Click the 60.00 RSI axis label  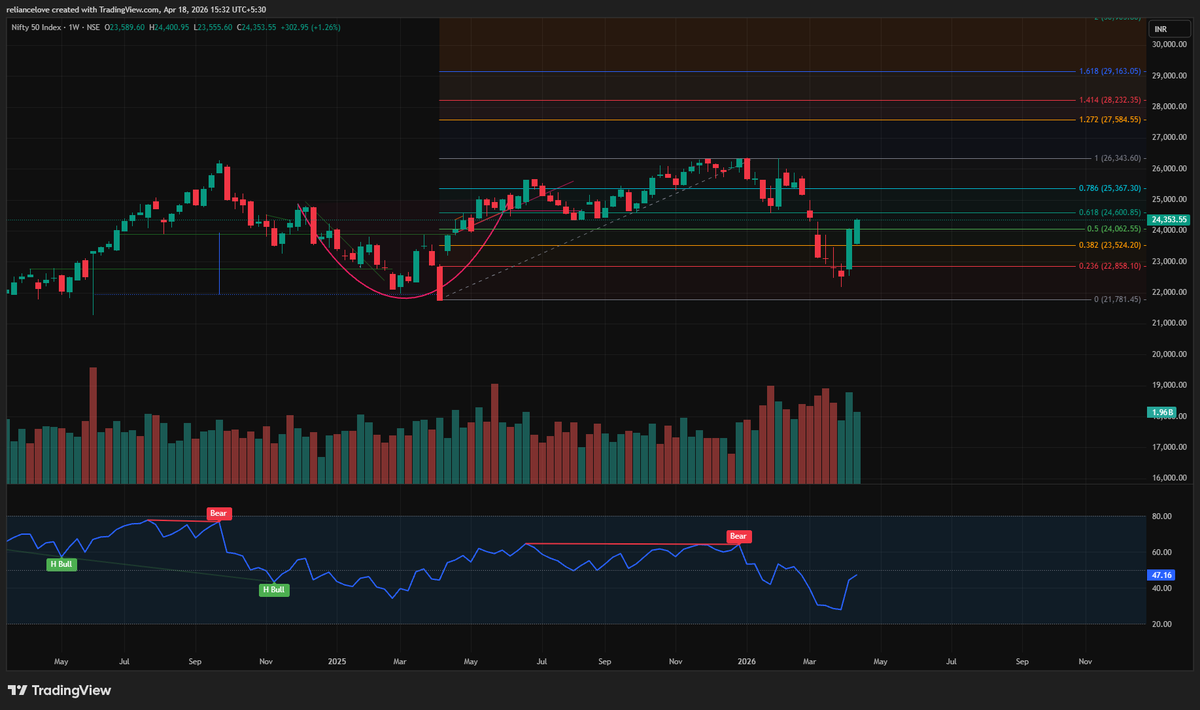(x=1161, y=552)
